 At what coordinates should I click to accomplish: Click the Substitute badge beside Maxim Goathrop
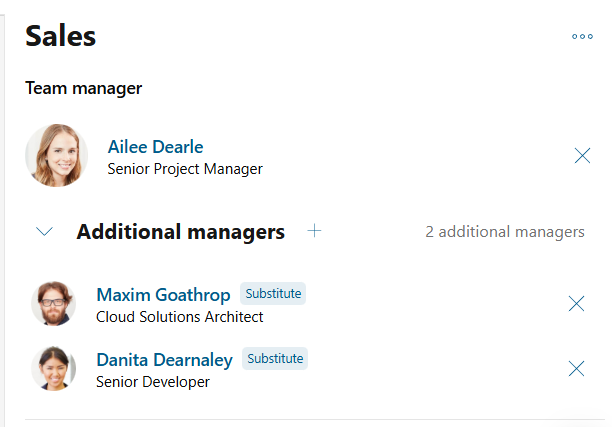point(273,294)
